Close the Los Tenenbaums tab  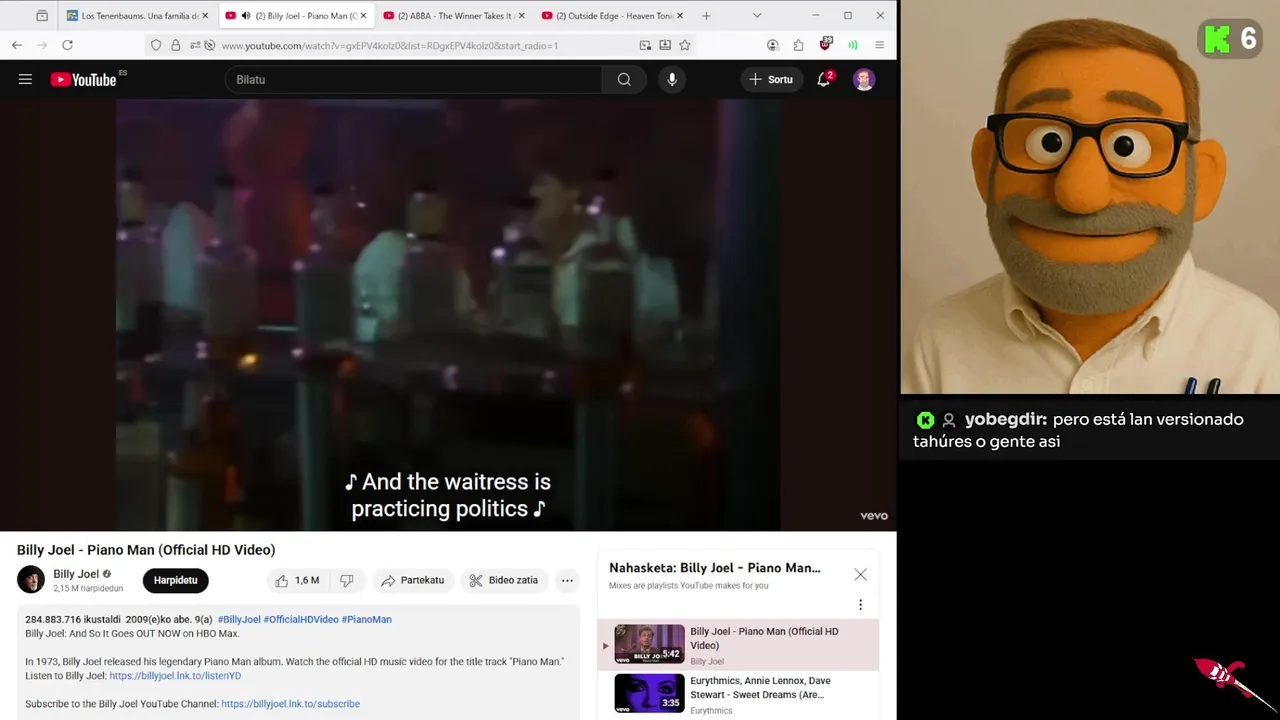tap(205, 16)
